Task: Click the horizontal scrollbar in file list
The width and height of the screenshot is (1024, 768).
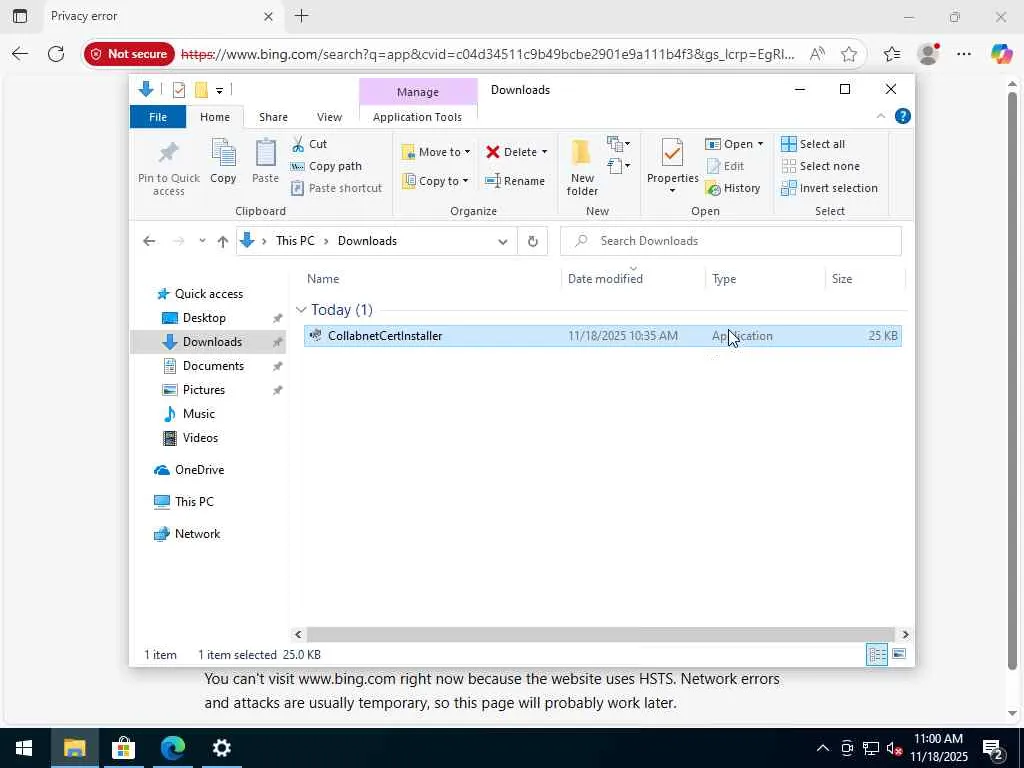Action: point(601,634)
